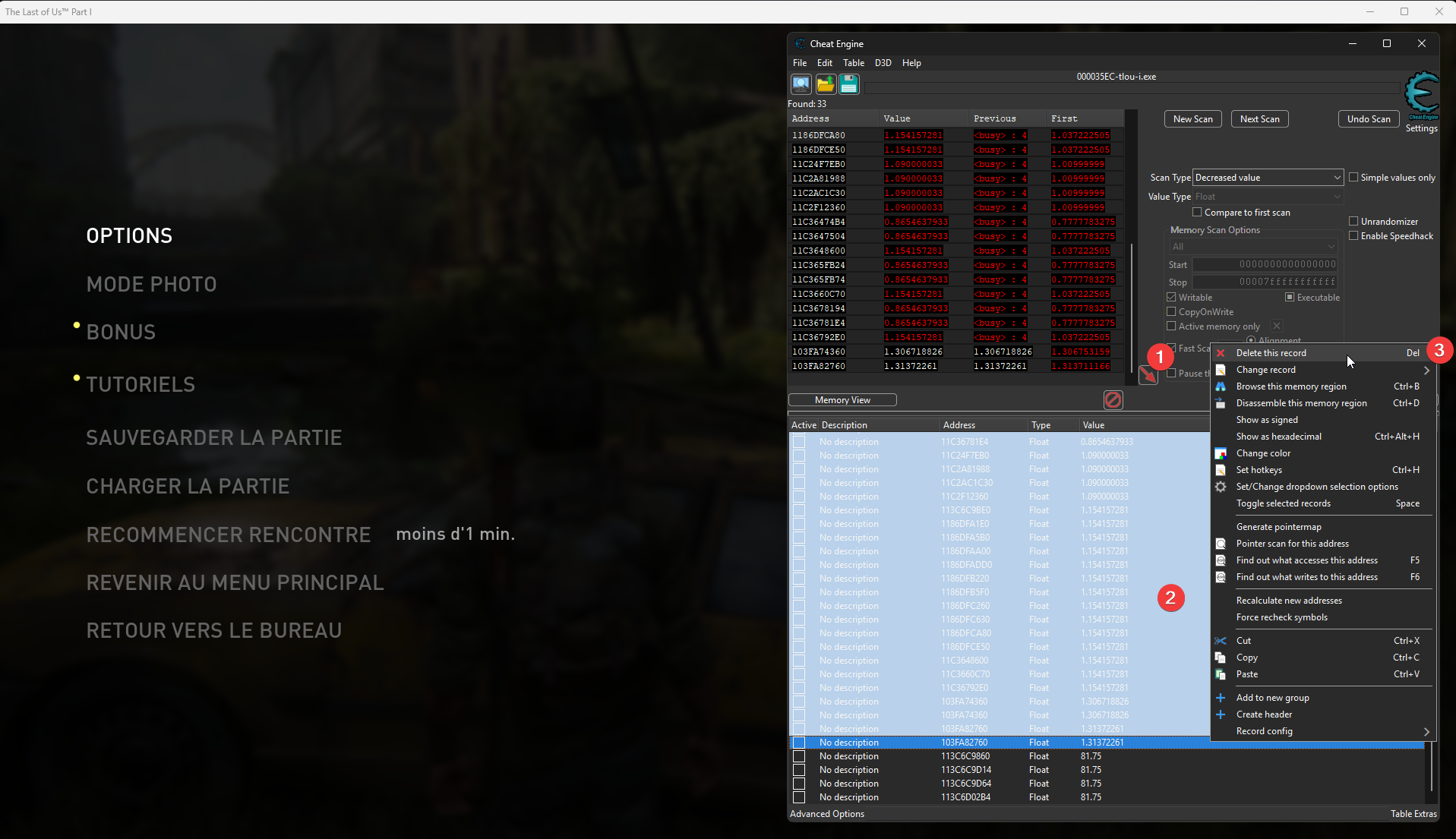Viewport: 1456px width, 839px height.
Task: Expand the Change record submenu
Action: pos(1322,370)
